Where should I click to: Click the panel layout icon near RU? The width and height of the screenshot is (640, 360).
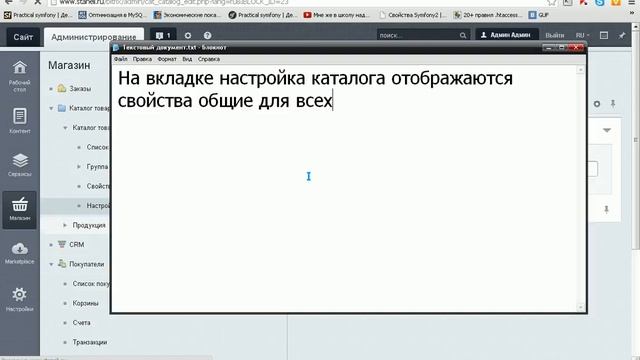[604, 36]
